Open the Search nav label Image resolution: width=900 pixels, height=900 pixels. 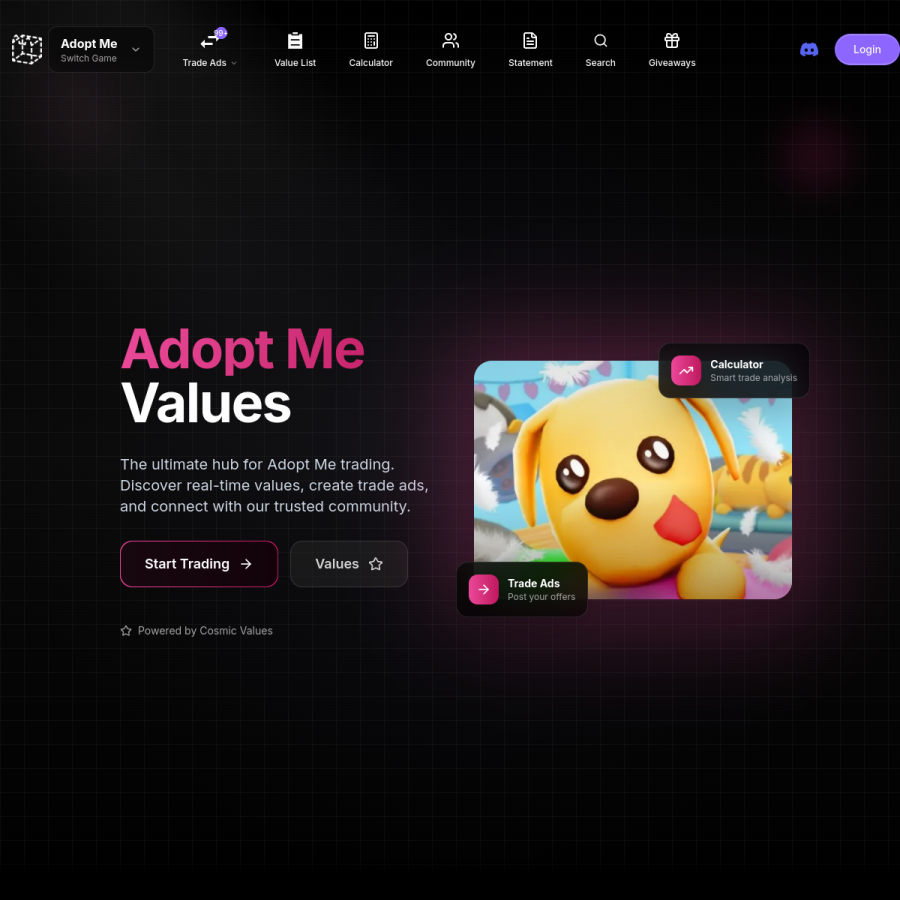(x=600, y=63)
